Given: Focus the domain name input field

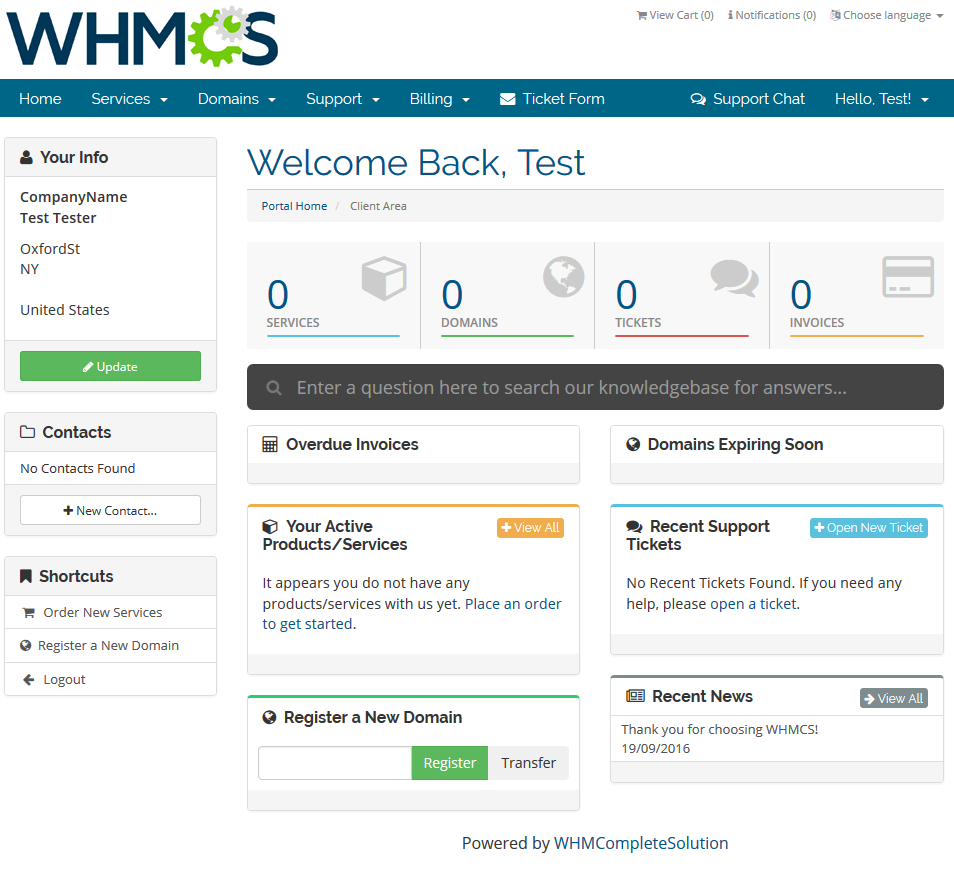Looking at the screenshot, I should 335,763.
